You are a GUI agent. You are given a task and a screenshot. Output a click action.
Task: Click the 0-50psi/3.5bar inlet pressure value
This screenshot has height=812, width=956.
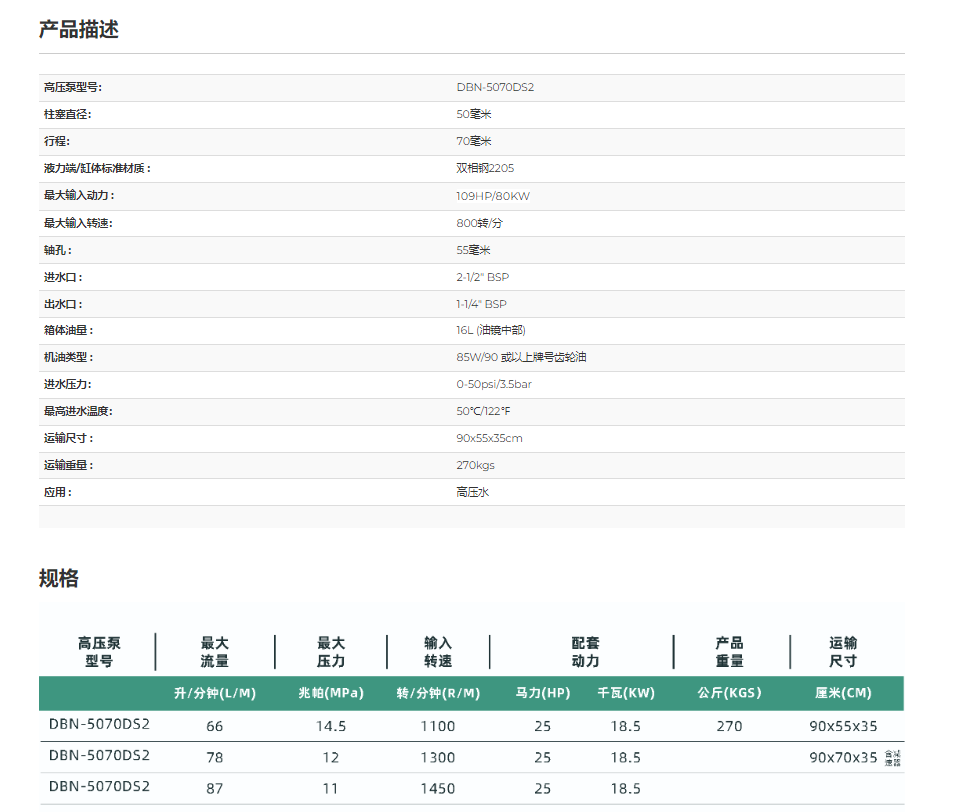click(x=496, y=385)
